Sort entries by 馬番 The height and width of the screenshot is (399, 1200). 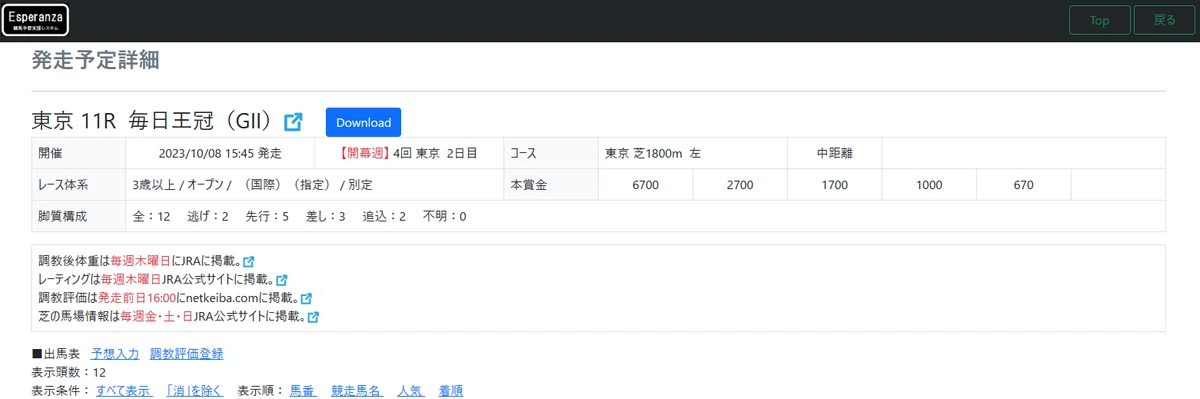pyautogui.click(x=303, y=391)
